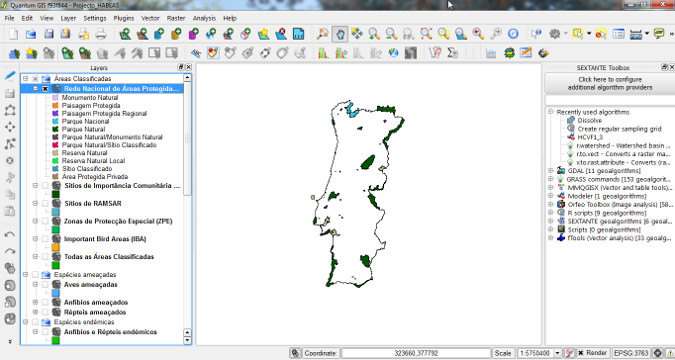Select the Pan Map hand tool
675x360 pixels.
(340, 34)
